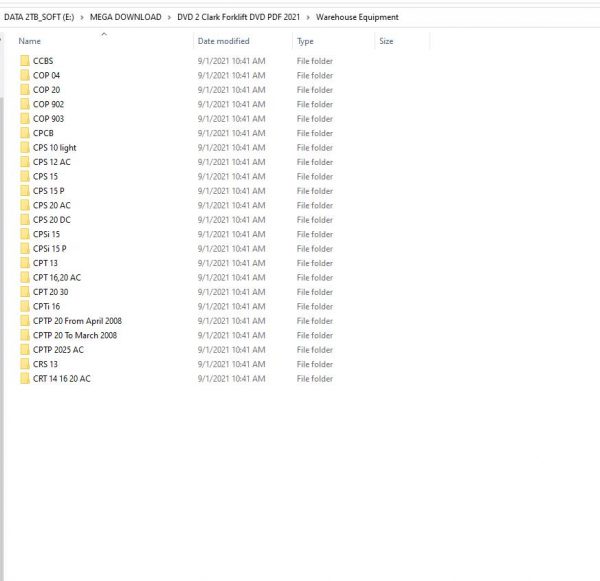
Task: Click the CPTP 2025 AC folder icon
Action: click(25, 349)
